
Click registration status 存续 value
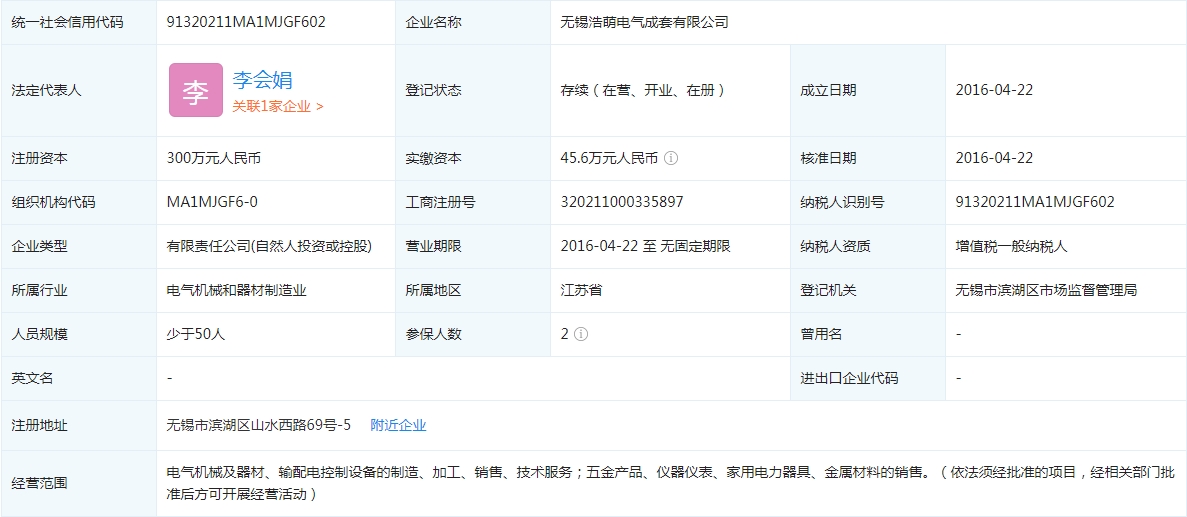642,90
